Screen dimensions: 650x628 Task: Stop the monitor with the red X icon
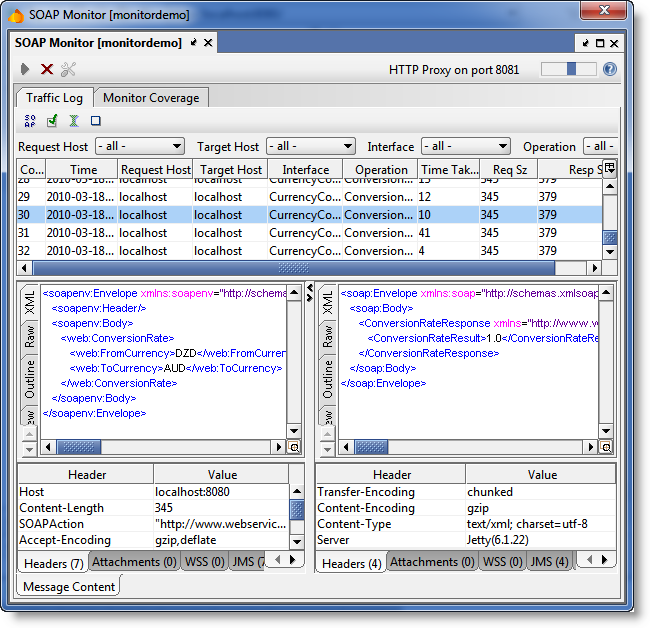tap(47, 69)
